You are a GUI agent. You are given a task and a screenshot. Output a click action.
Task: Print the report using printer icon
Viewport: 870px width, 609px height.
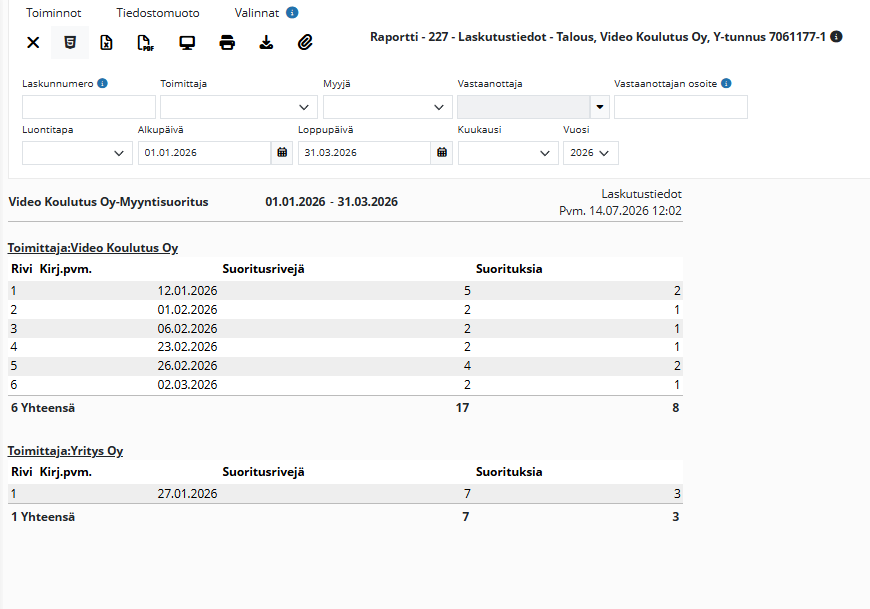[227, 42]
